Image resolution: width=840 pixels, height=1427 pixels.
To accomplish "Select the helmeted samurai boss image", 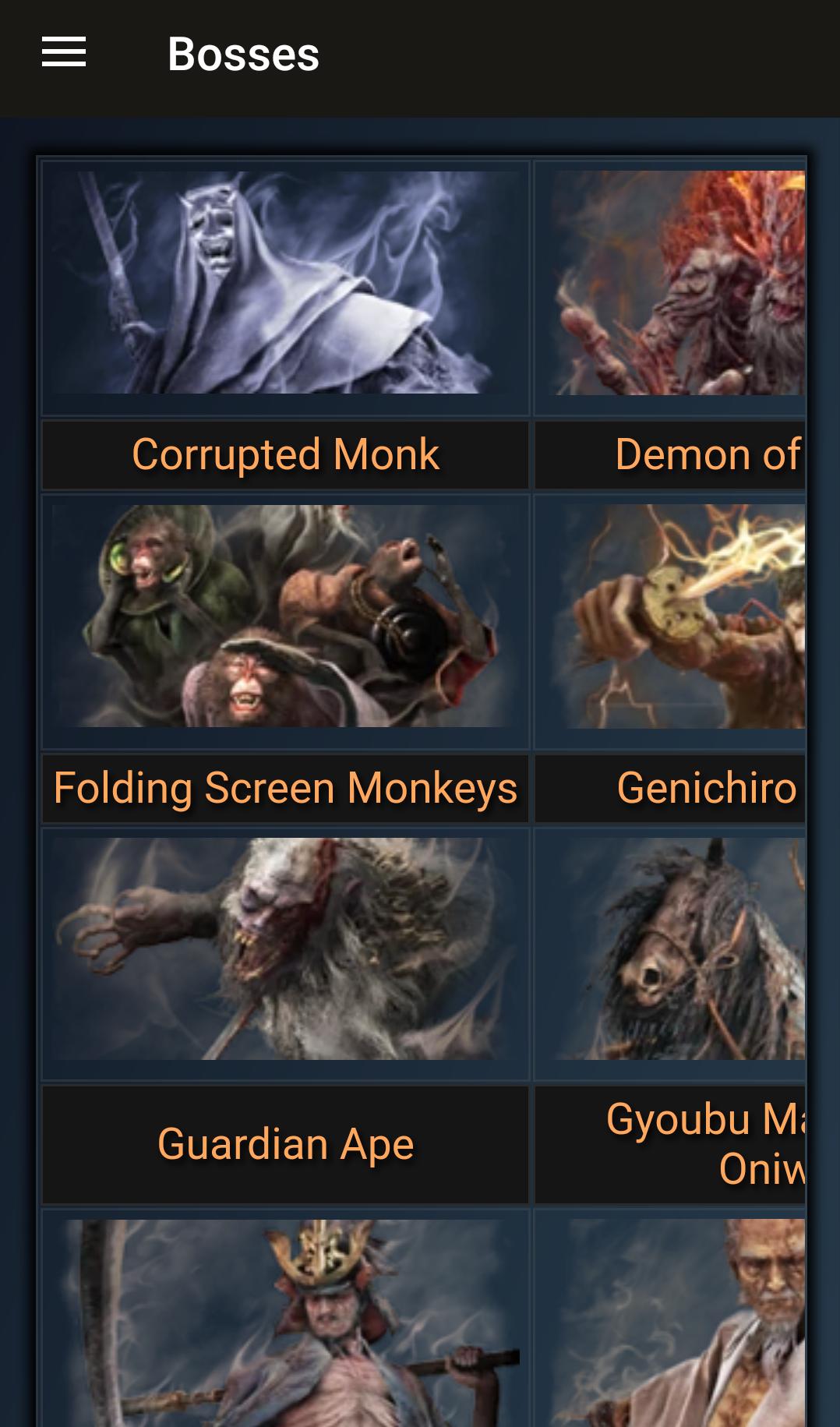I will tap(285, 1323).
